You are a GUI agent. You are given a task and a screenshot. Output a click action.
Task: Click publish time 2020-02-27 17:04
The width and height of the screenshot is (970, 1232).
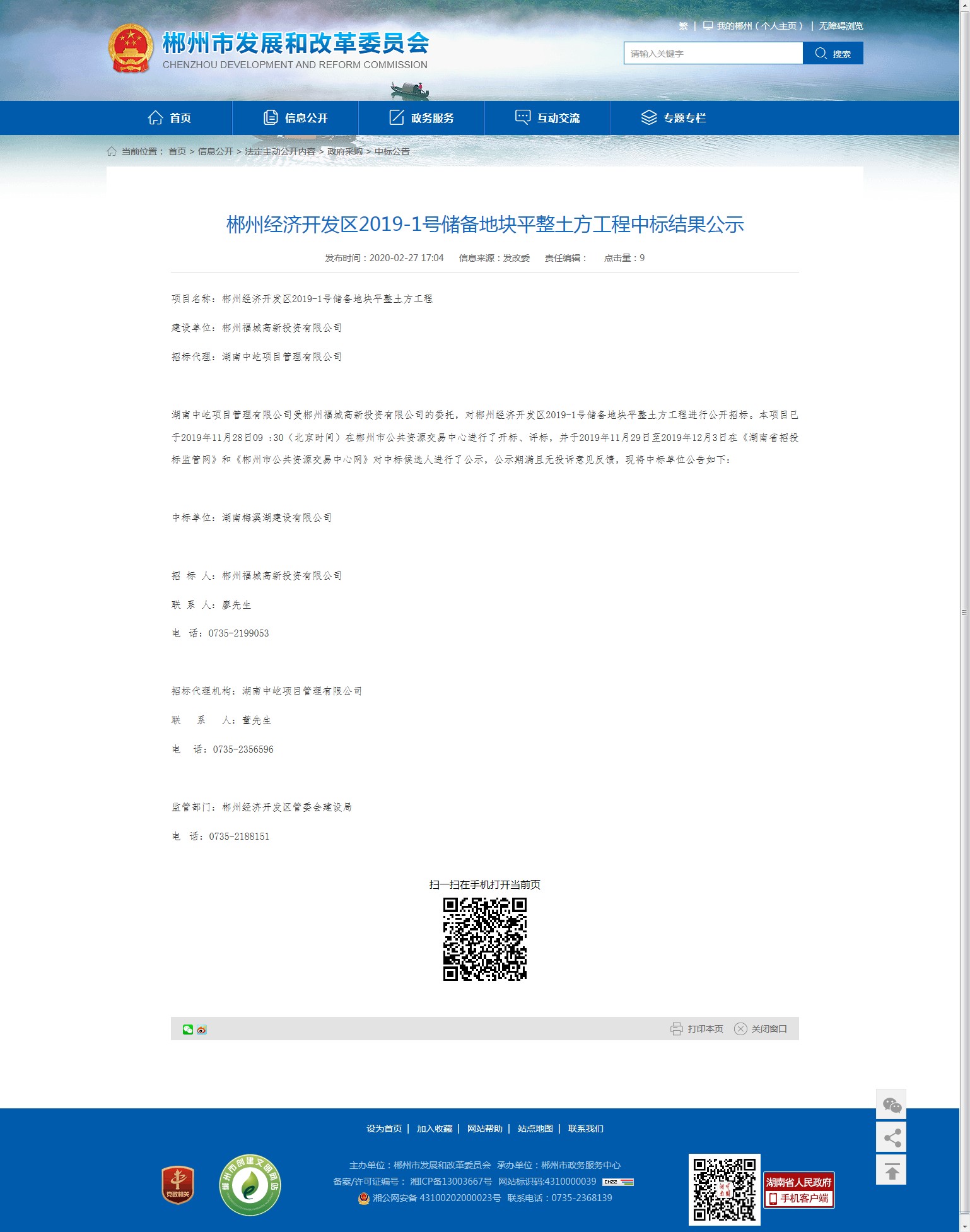[x=407, y=258]
